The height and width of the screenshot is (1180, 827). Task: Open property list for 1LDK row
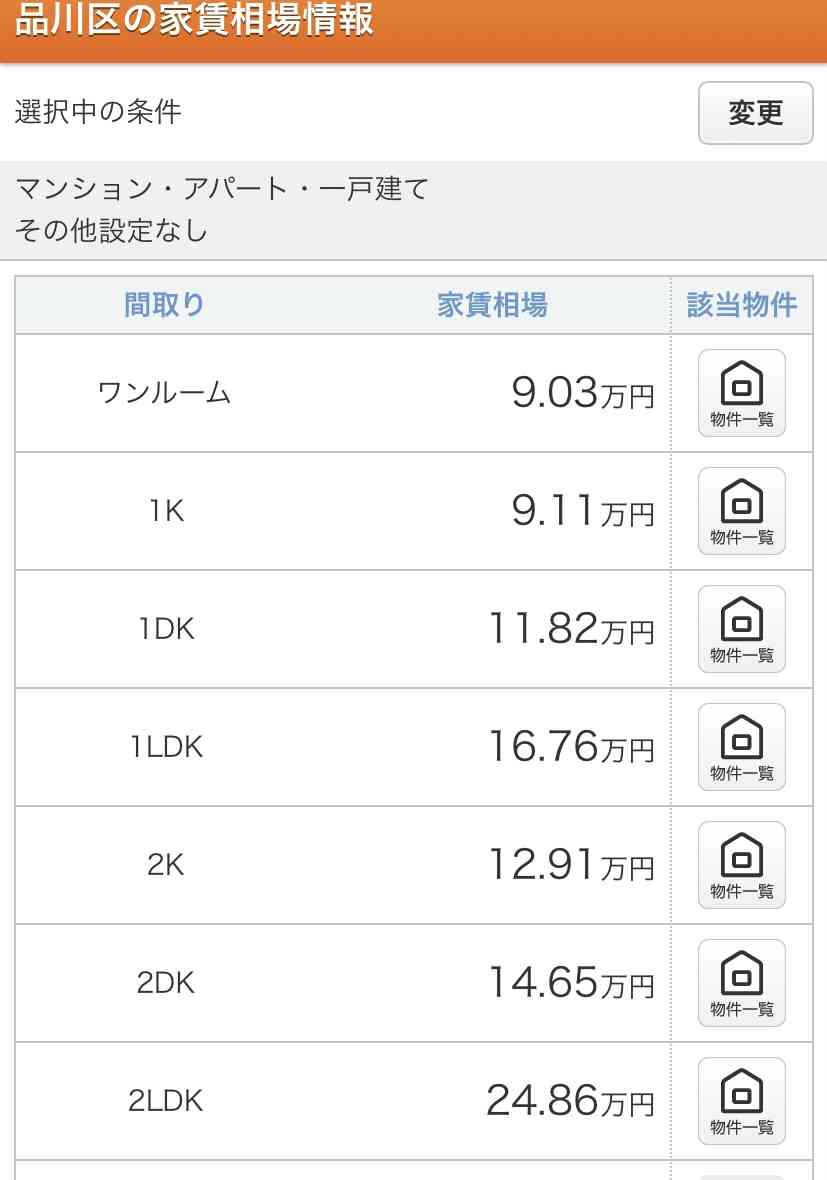pos(741,747)
